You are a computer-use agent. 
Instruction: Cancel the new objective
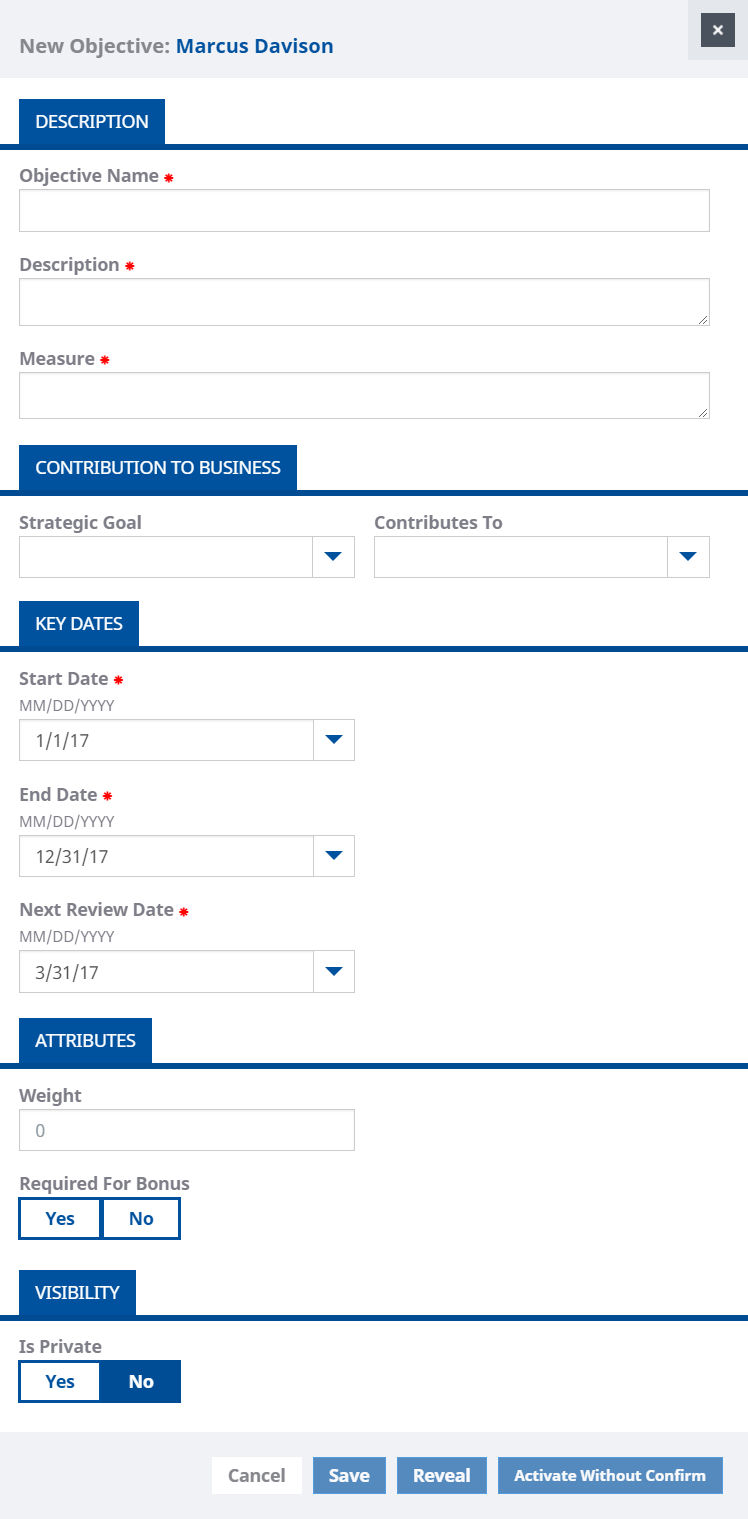(x=256, y=1475)
